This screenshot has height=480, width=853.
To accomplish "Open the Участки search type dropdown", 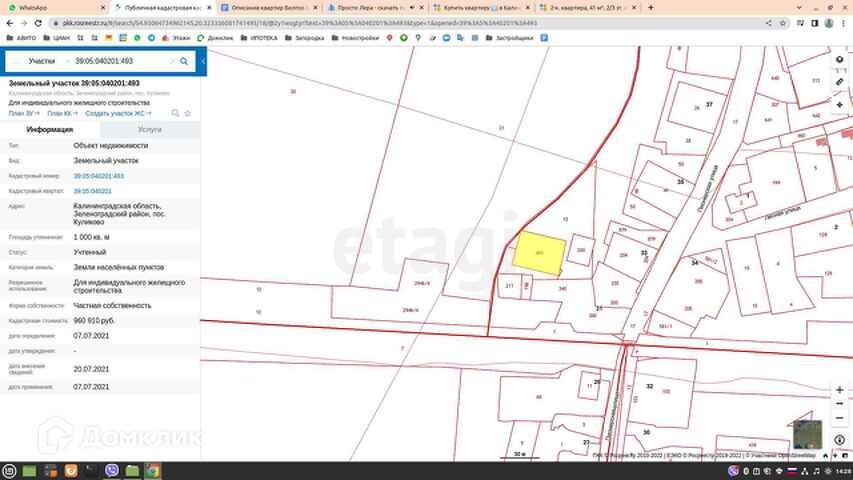I will pyautogui.click(x=42, y=61).
